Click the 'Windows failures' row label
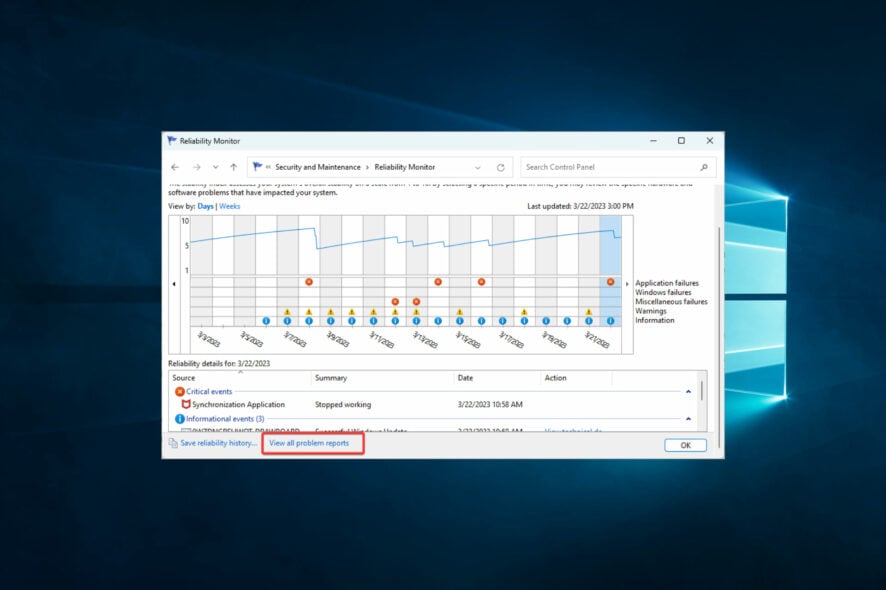This screenshot has width=886, height=590. (x=663, y=292)
